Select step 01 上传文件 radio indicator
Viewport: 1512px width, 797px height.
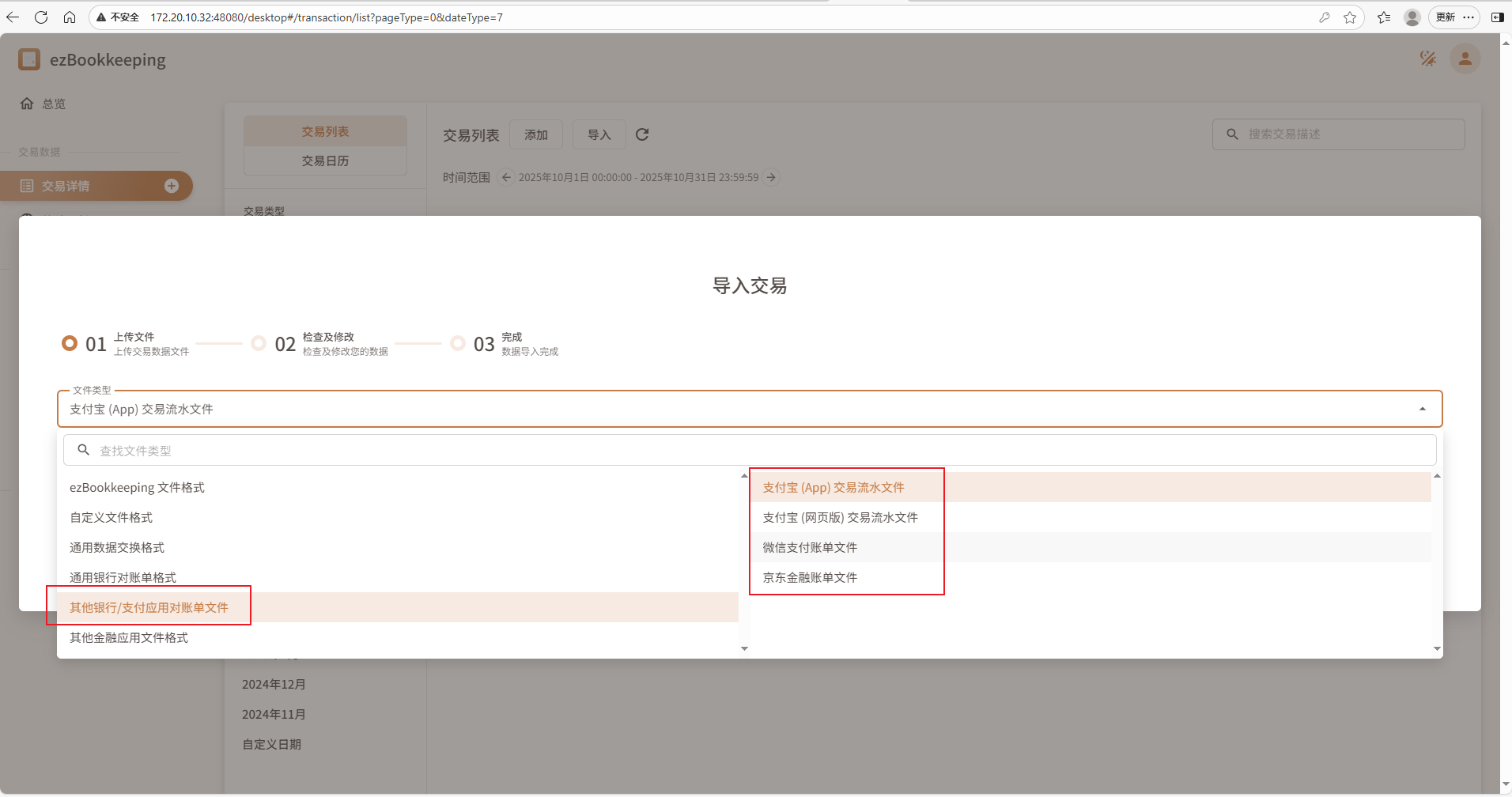coord(70,342)
